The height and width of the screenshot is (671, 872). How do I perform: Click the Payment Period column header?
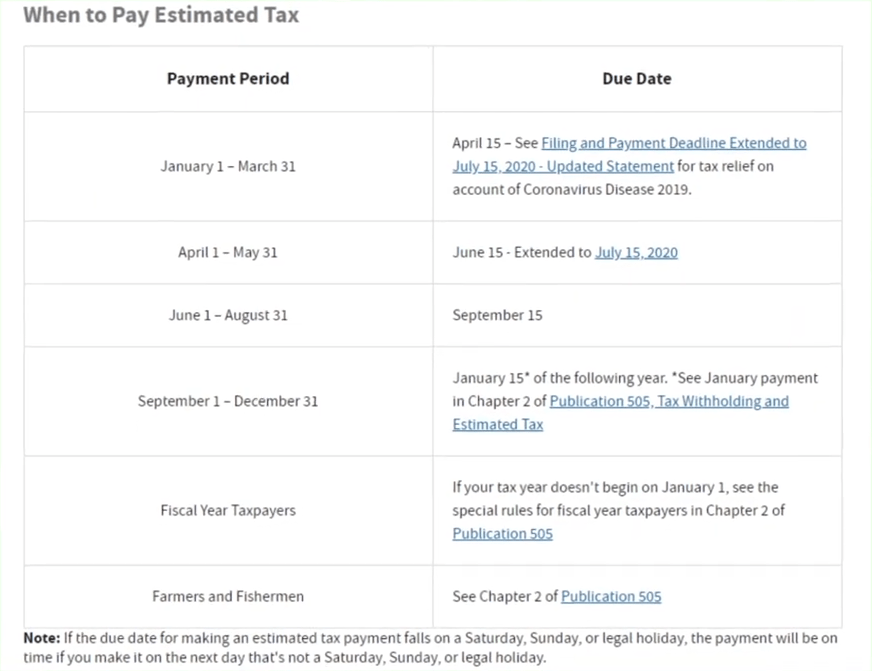[x=228, y=78]
